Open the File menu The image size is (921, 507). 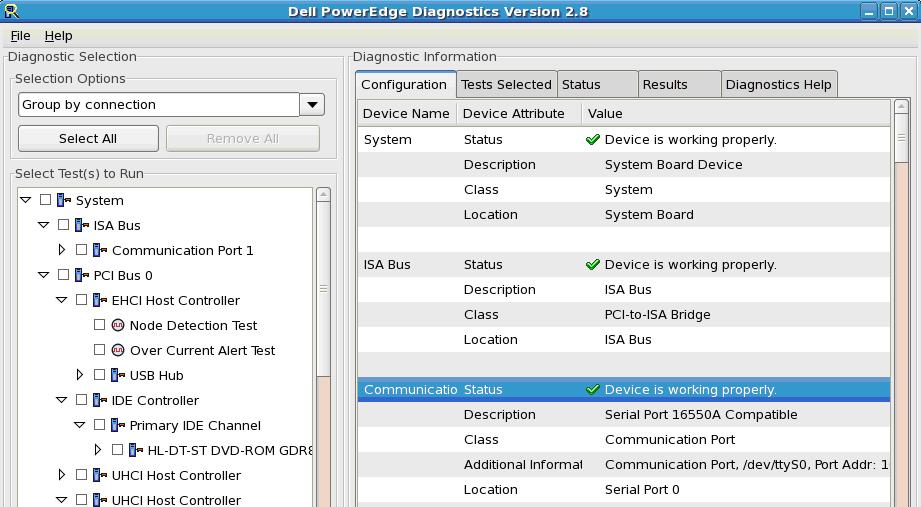[x=21, y=36]
